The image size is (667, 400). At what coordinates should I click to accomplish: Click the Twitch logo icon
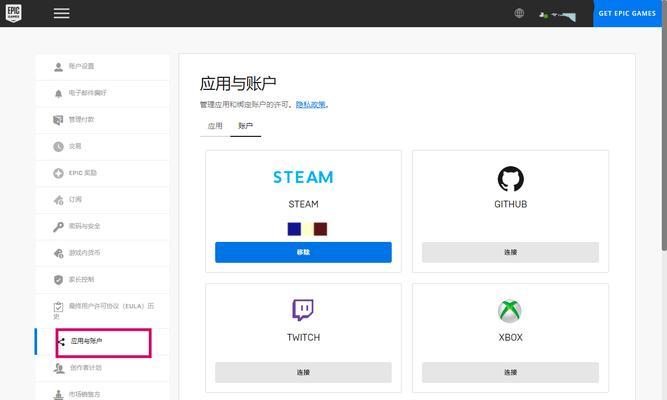(x=303, y=310)
